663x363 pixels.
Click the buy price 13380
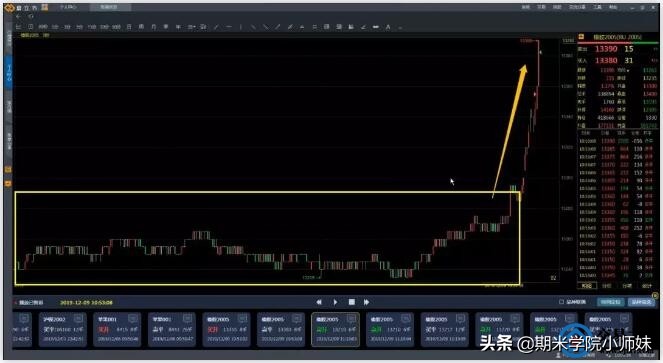pyautogui.click(x=606, y=60)
